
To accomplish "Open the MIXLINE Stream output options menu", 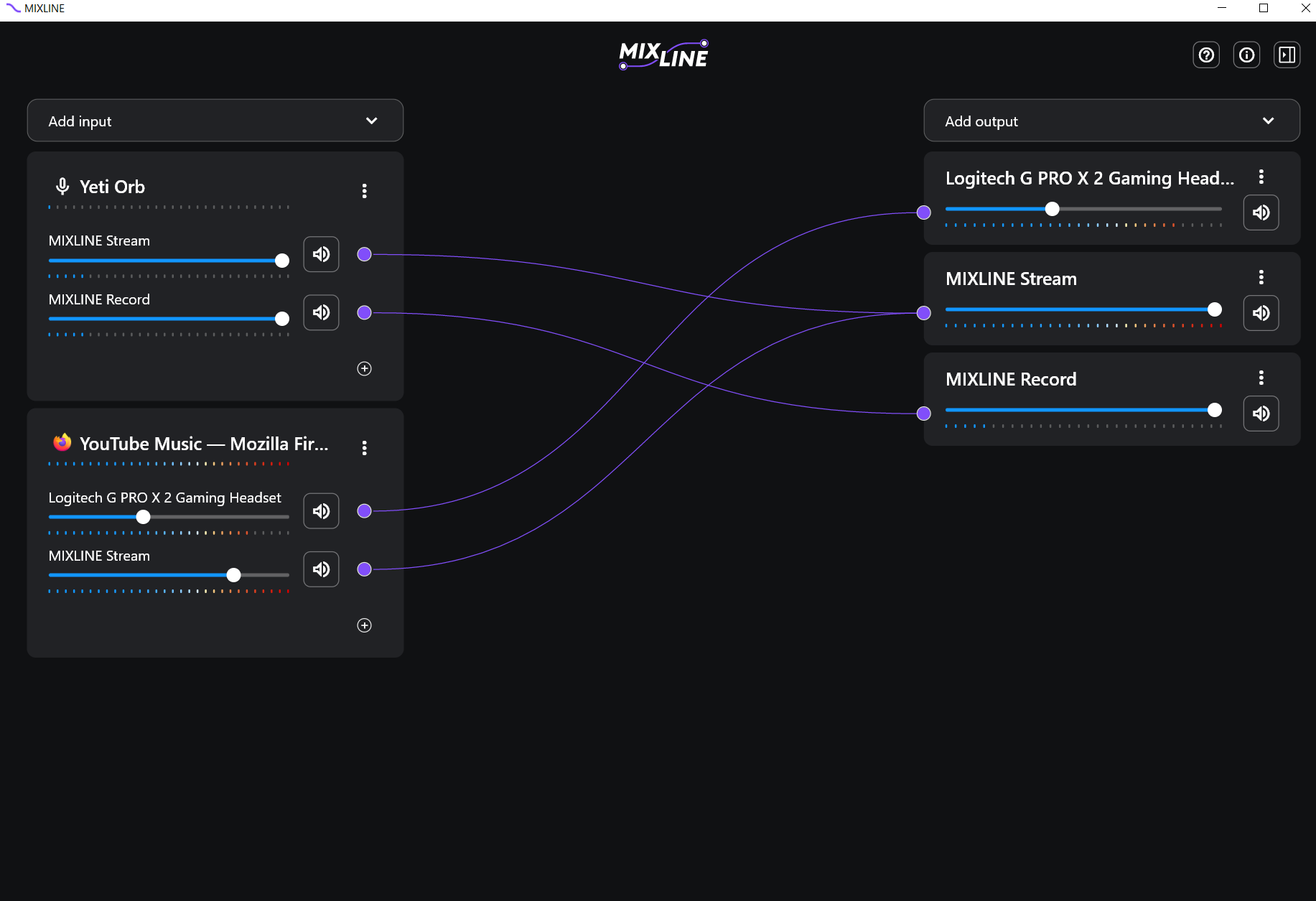I will point(1261,277).
